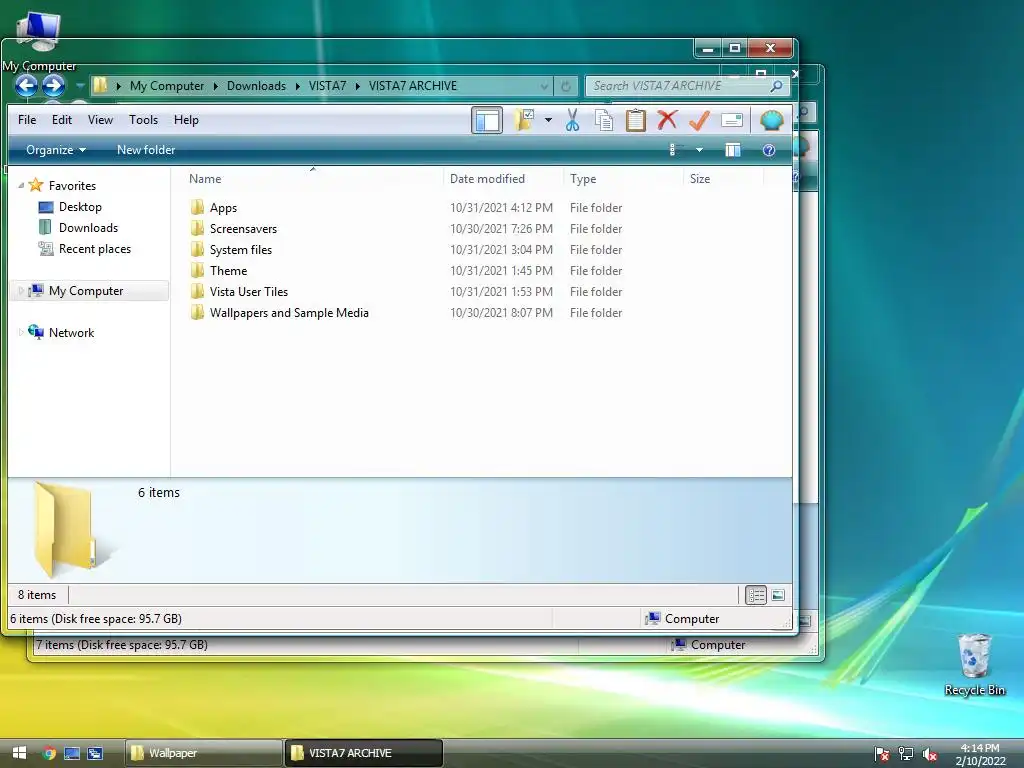Select My Computer in navigation pane
The width and height of the screenshot is (1024, 768).
click(86, 291)
